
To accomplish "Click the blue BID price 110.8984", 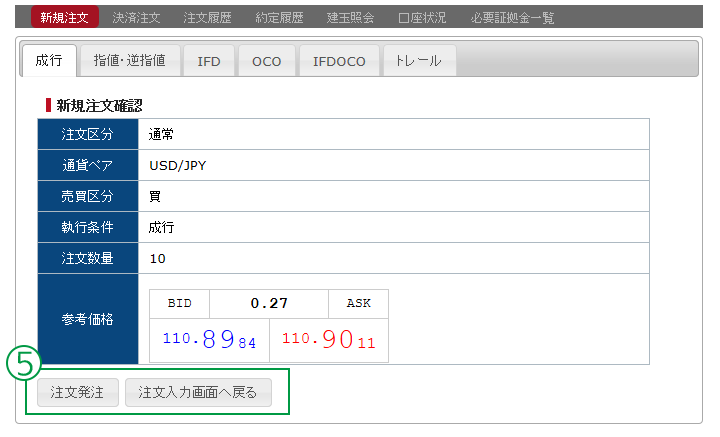I will (209, 340).
